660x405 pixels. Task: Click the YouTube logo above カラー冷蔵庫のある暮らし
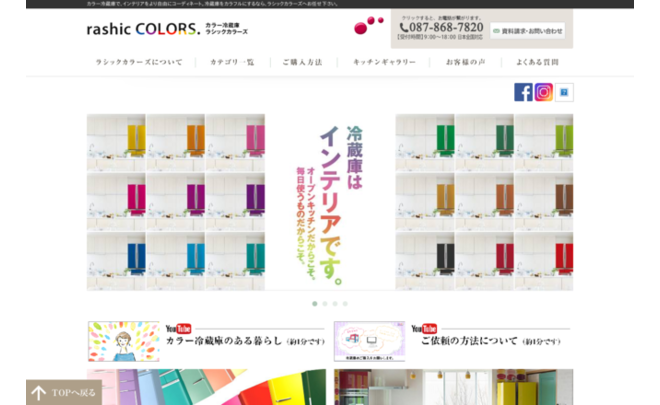[179, 328]
